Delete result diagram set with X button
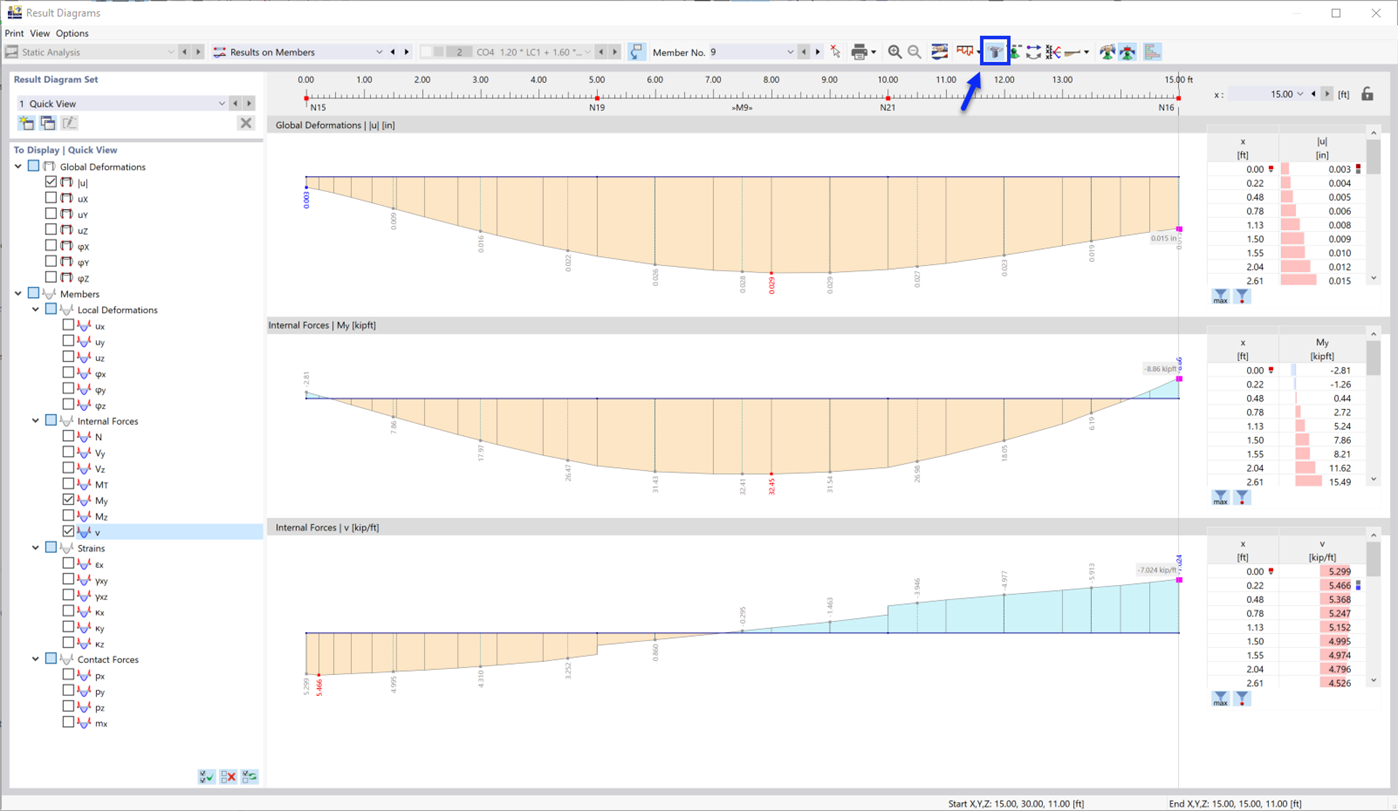The height and width of the screenshot is (811, 1398). click(x=246, y=123)
